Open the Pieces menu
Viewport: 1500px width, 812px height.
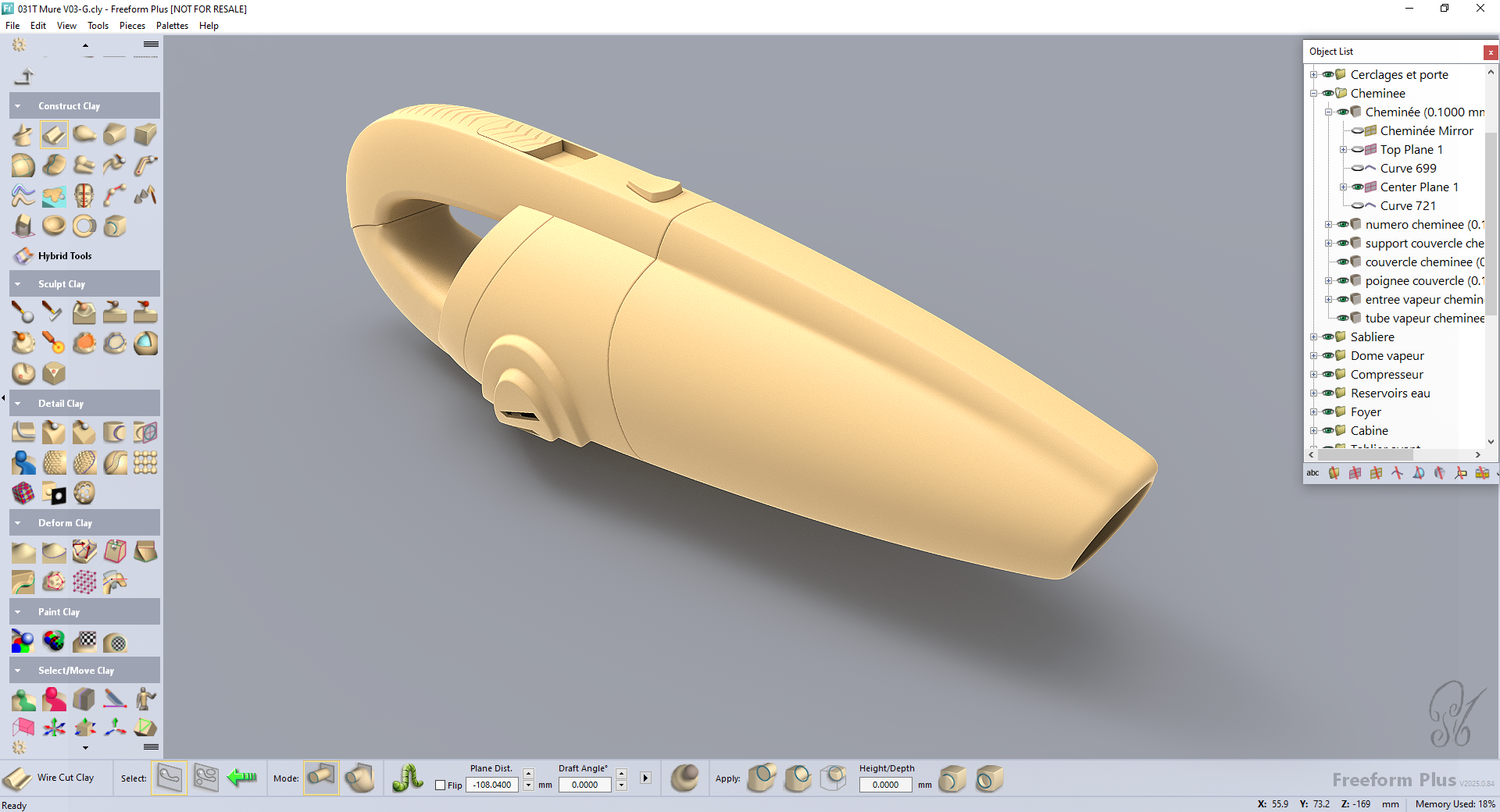(x=132, y=26)
